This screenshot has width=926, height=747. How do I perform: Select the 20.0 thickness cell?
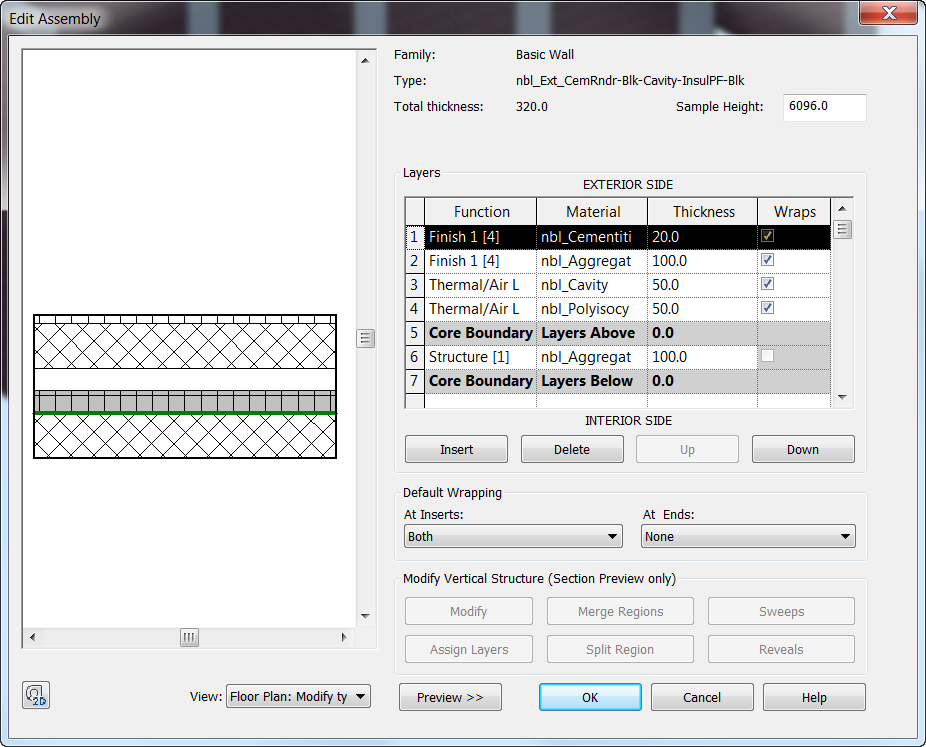703,237
